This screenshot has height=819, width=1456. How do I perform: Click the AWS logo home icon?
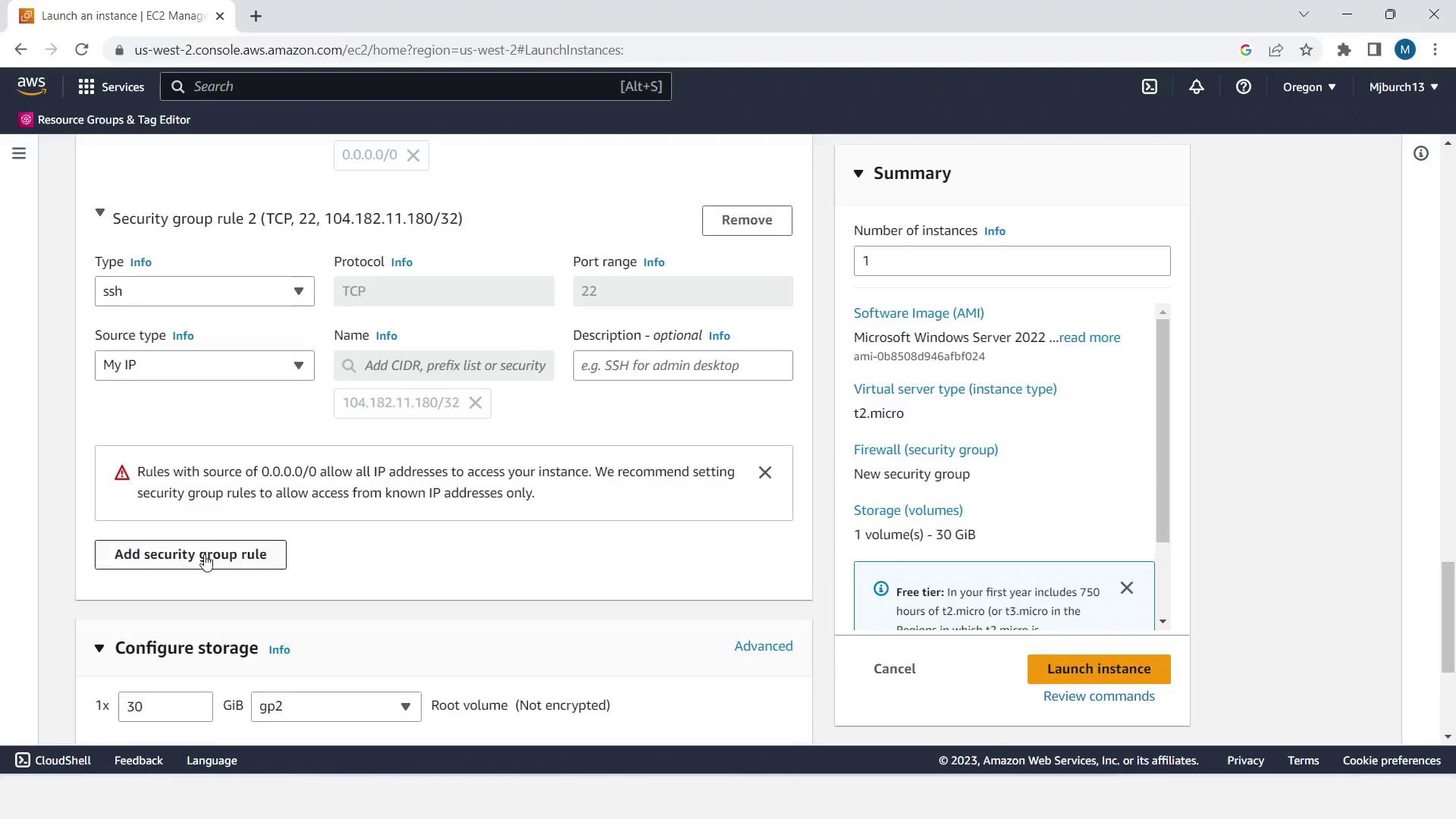[x=31, y=86]
